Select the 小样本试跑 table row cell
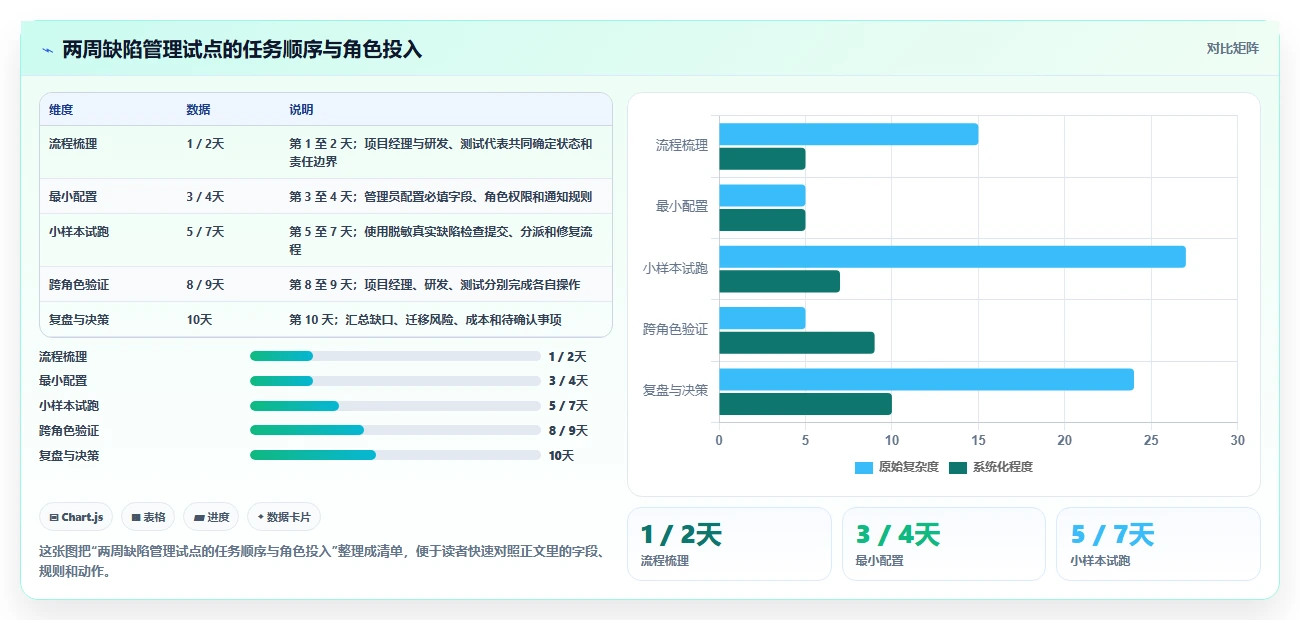This screenshot has width=1300, height=620. (x=79, y=232)
